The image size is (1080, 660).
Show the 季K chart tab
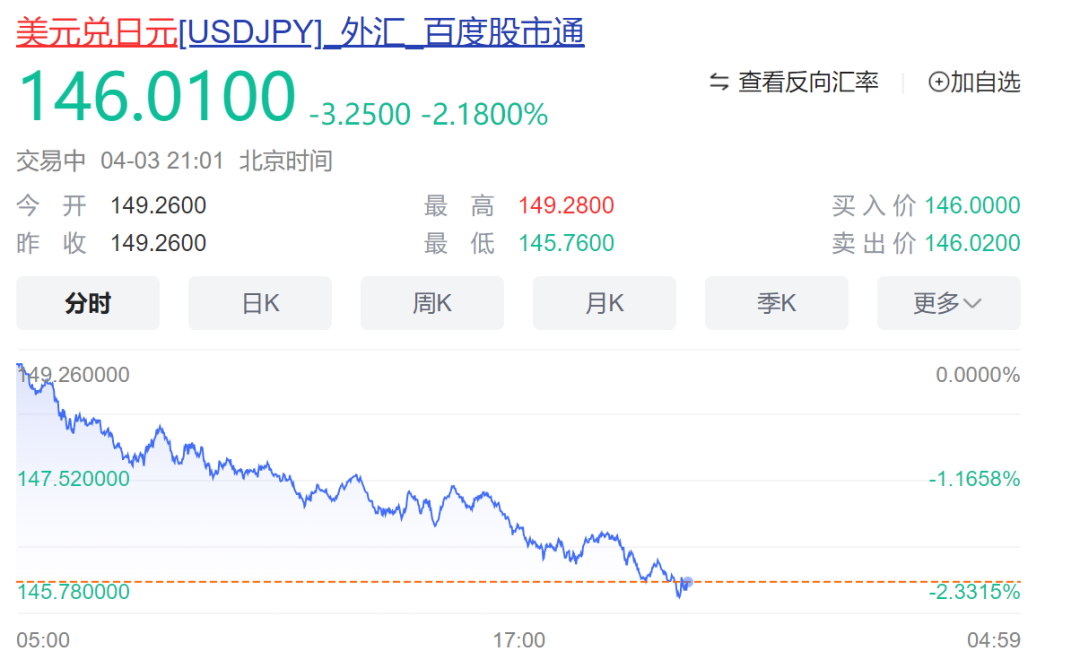pos(776,303)
